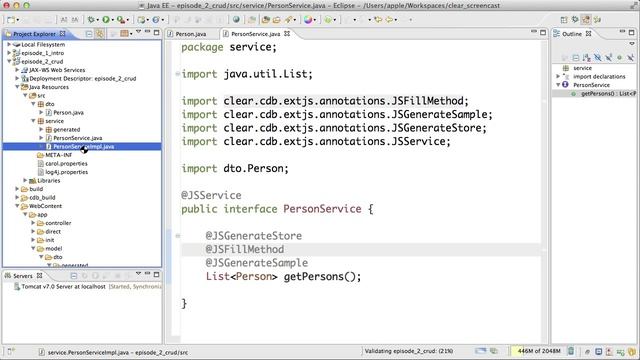Image resolution: width=640 pixels, height=360 pixels.
Task: Click the New file wizard icon
Action: (11, 20)
